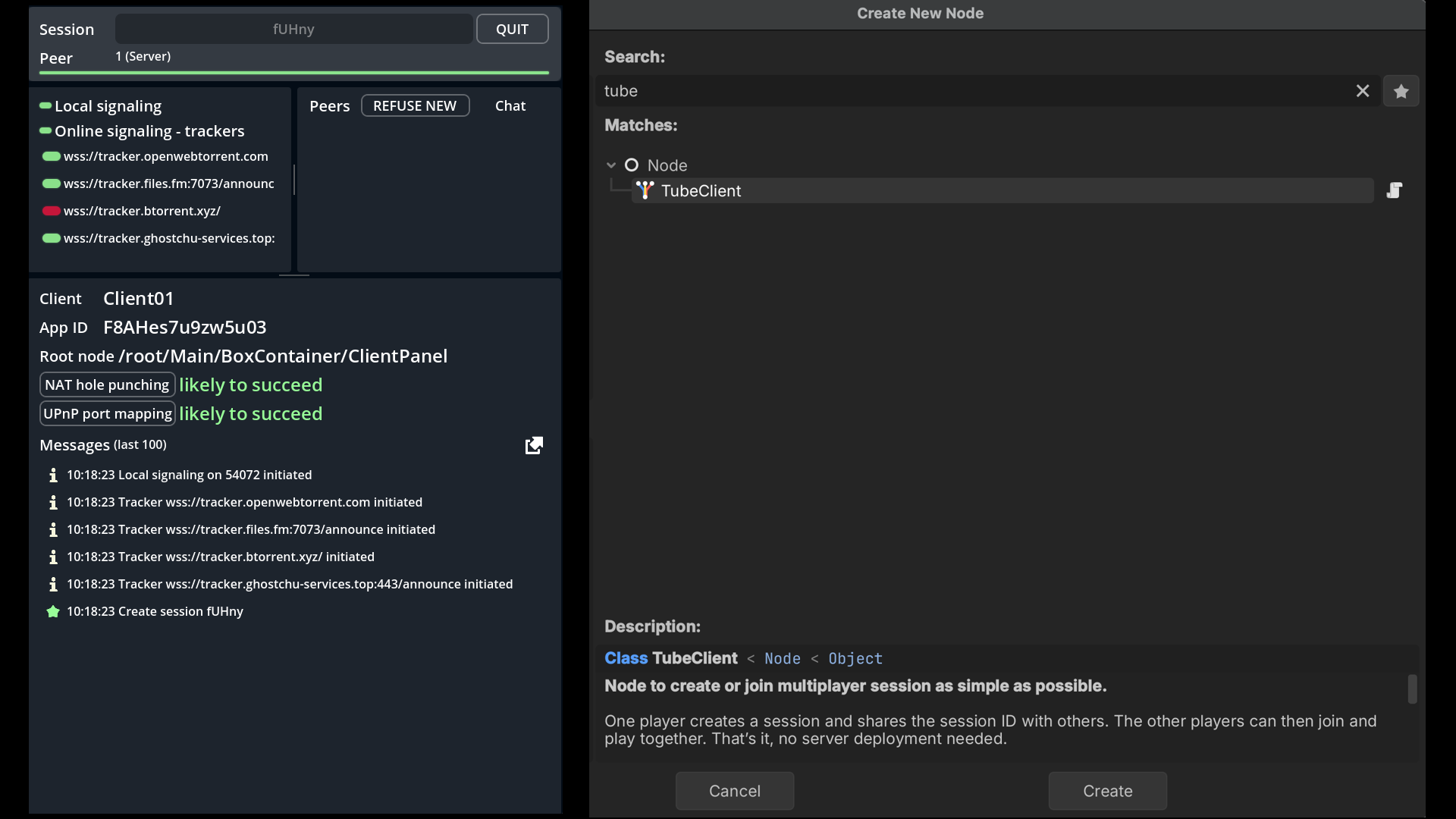Select the wss://tracker.btorrent.xyz/ tracker entry
The image size is (1456, 819).
(142, 211)
